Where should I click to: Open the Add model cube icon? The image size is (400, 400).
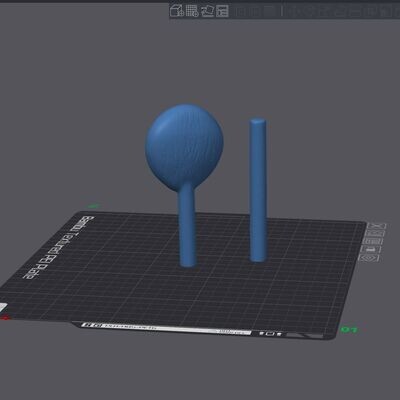(x=177, y=11)
